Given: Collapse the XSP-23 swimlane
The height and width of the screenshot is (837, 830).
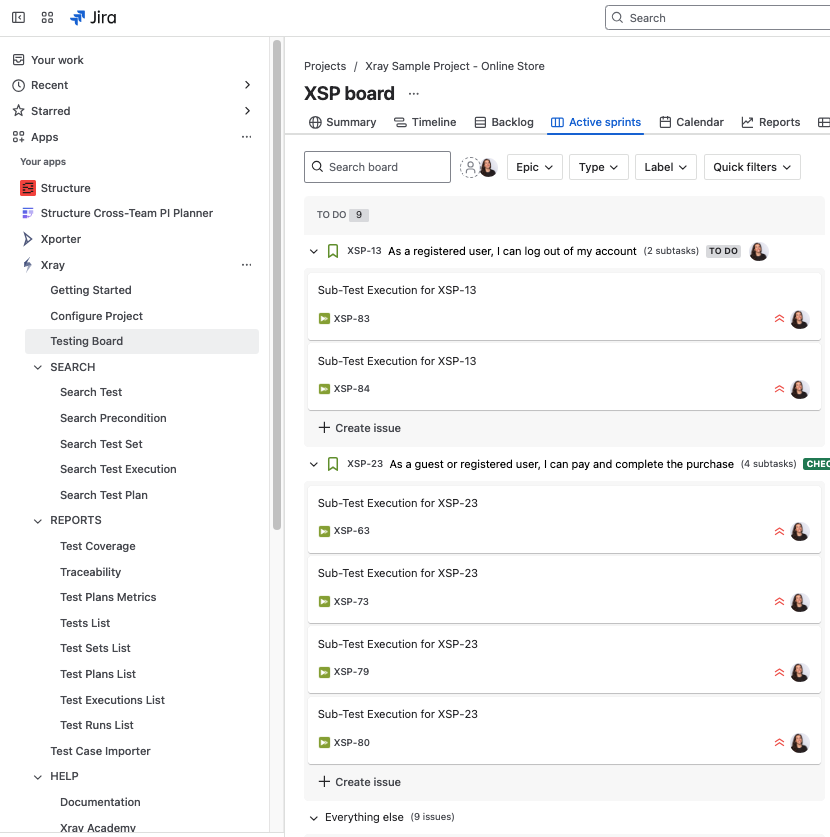Looking at the screenshot, I should (314, 464).
